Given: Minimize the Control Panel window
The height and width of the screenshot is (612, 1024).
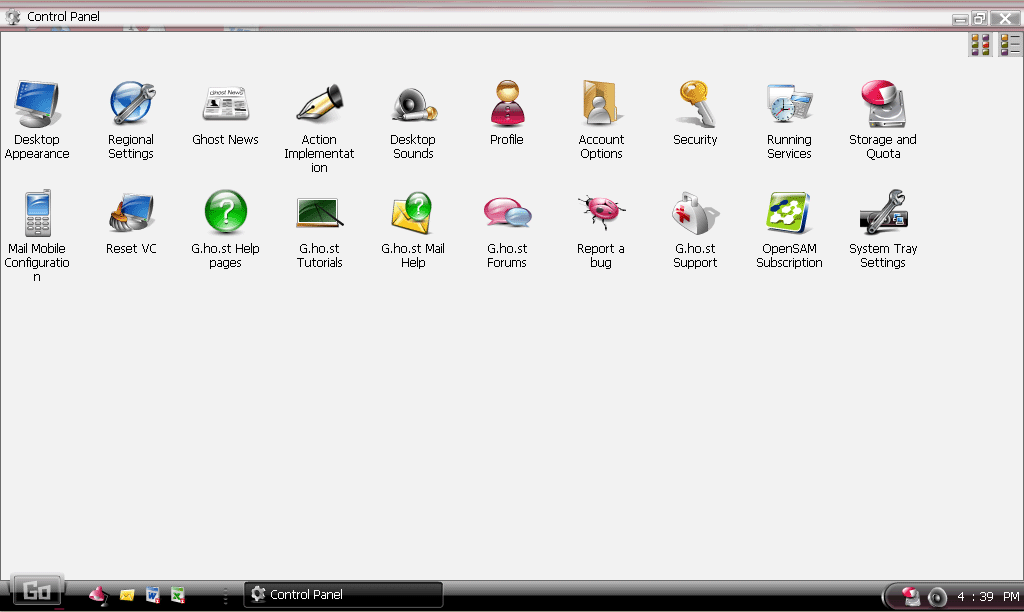Looking at the screenshot, I should click(x=960, y=19).
